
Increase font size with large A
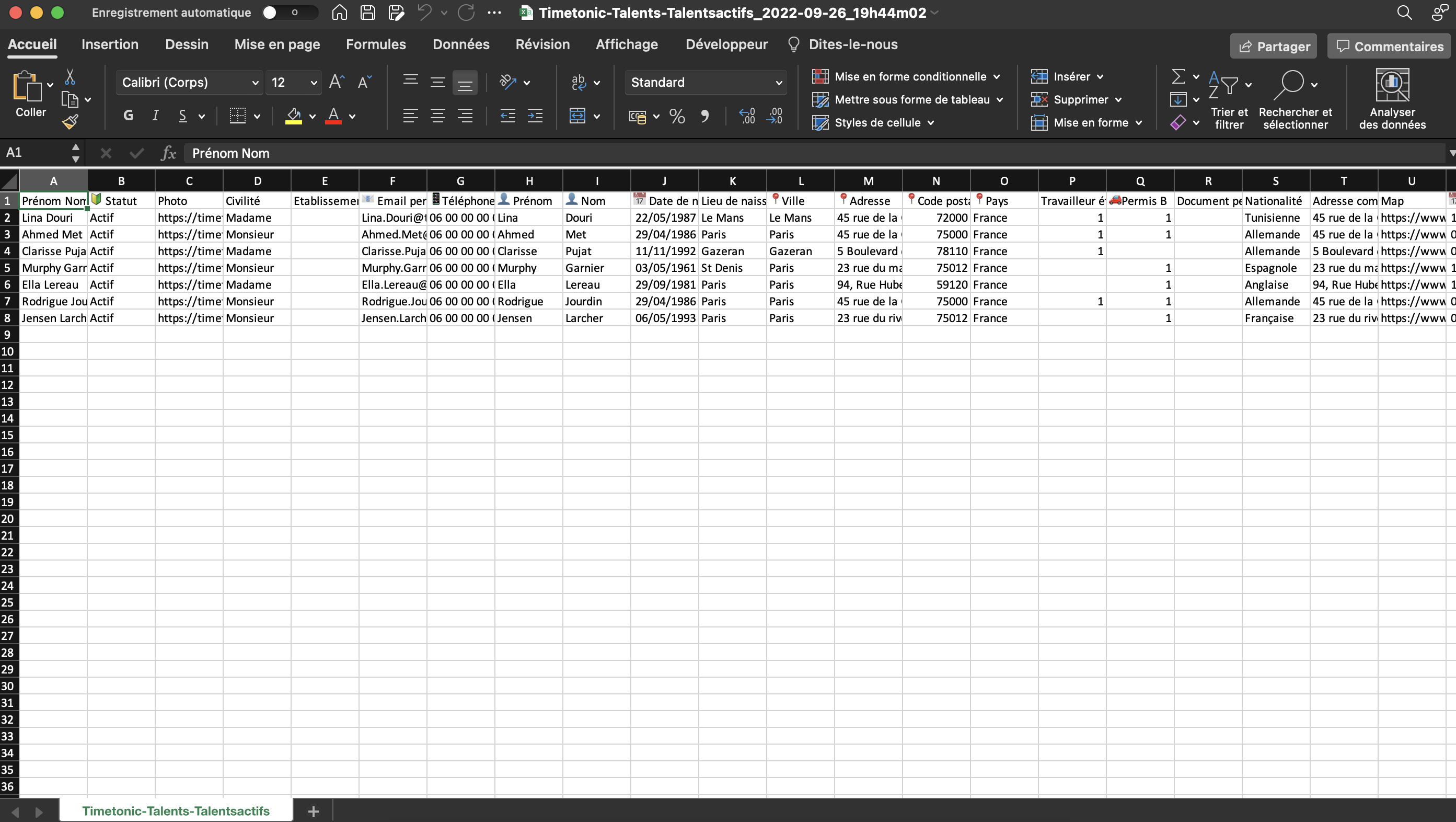pos(337,82)
